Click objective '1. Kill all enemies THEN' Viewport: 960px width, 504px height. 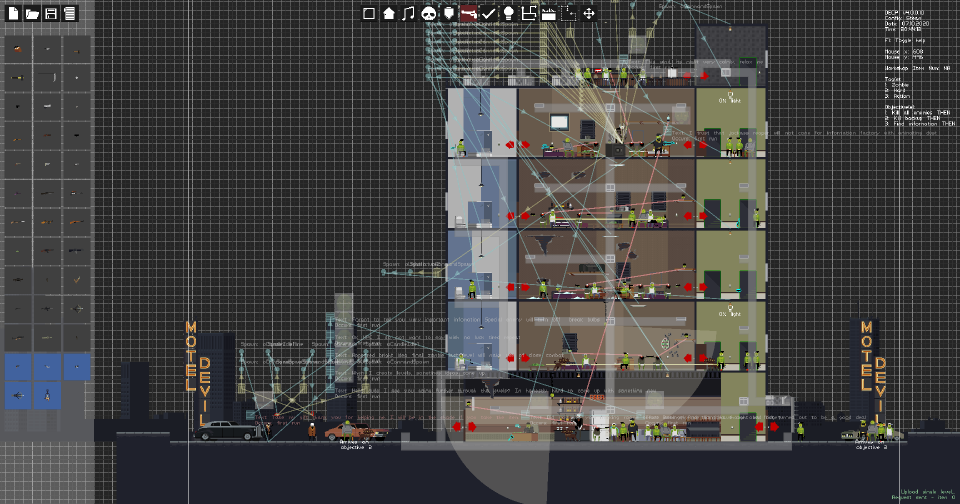point(918,112)
